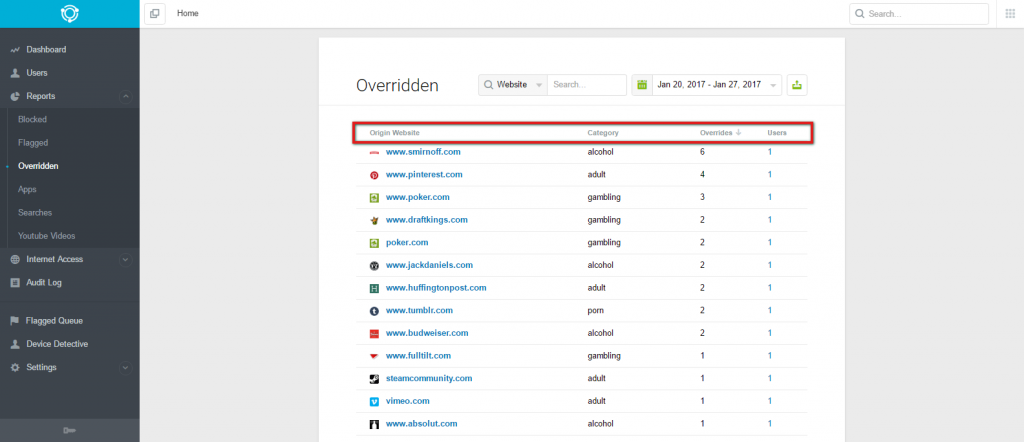The width and height of the screenshot is (1024, 442).
Task: Click the Home breadcrumb
Action: click(x=187, y=13)
